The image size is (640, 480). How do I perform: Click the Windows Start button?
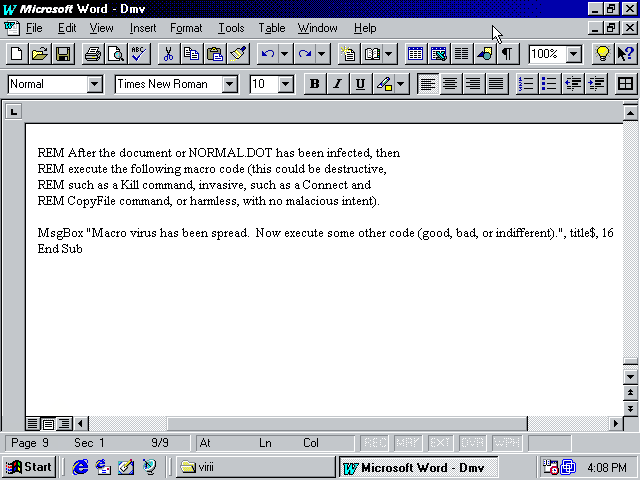pos(29,467)
